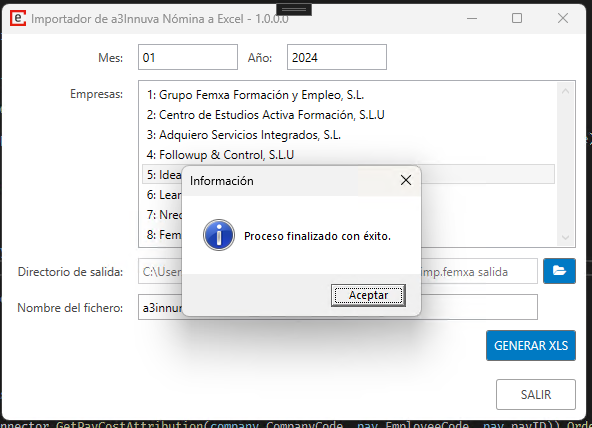Click the 'Proceso finalizado con éxito.' message
Screen dimensions: 592x428
(317, 236)
